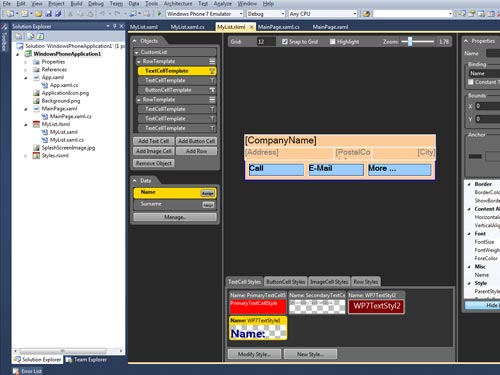The image size is (500, 375).
Task: Open the Row Styles tab
Action: pos(366,282)
